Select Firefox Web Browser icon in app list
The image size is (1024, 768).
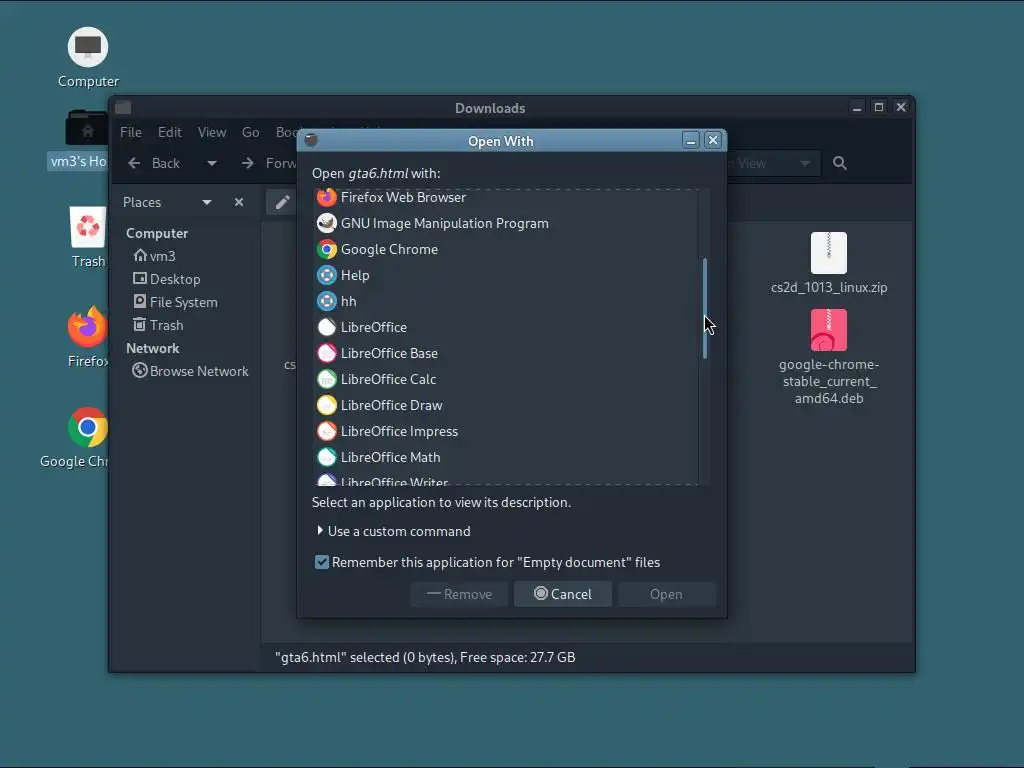pyautogui.click(x=327, y=197)
